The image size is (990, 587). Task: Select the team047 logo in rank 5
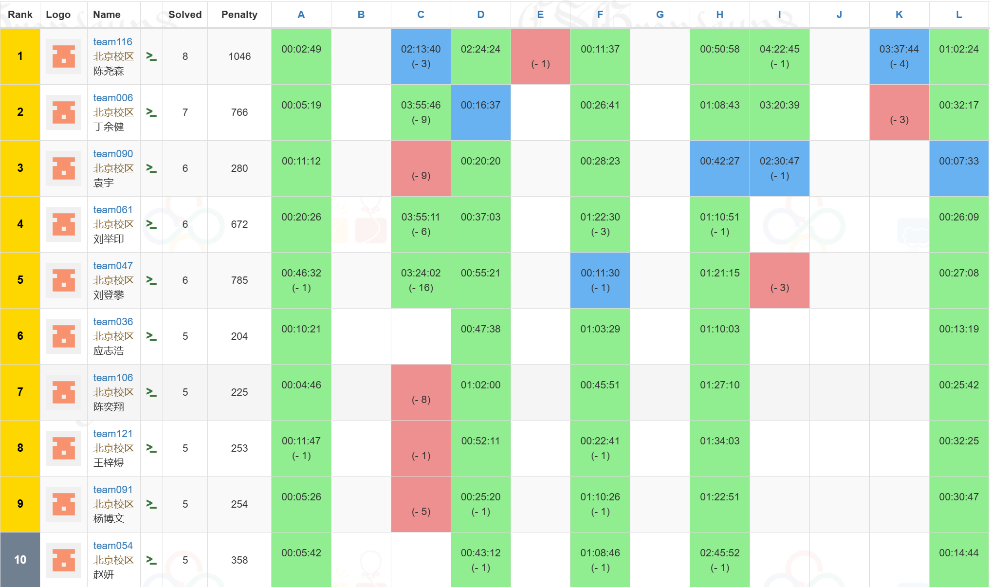point(64,281)
